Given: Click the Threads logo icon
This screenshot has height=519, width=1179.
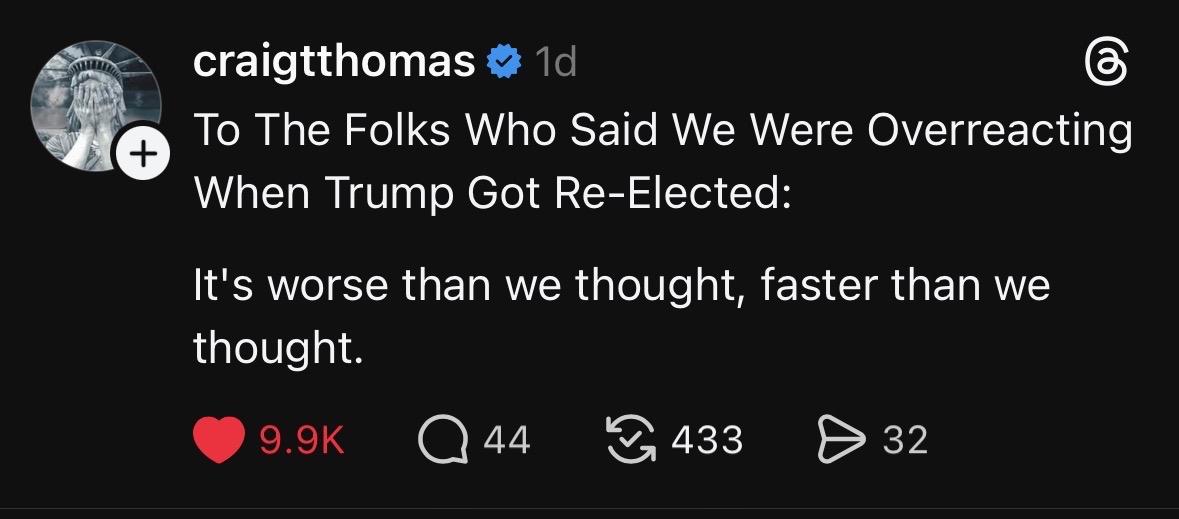Looking at the screenshot, I should (1107, 64).
